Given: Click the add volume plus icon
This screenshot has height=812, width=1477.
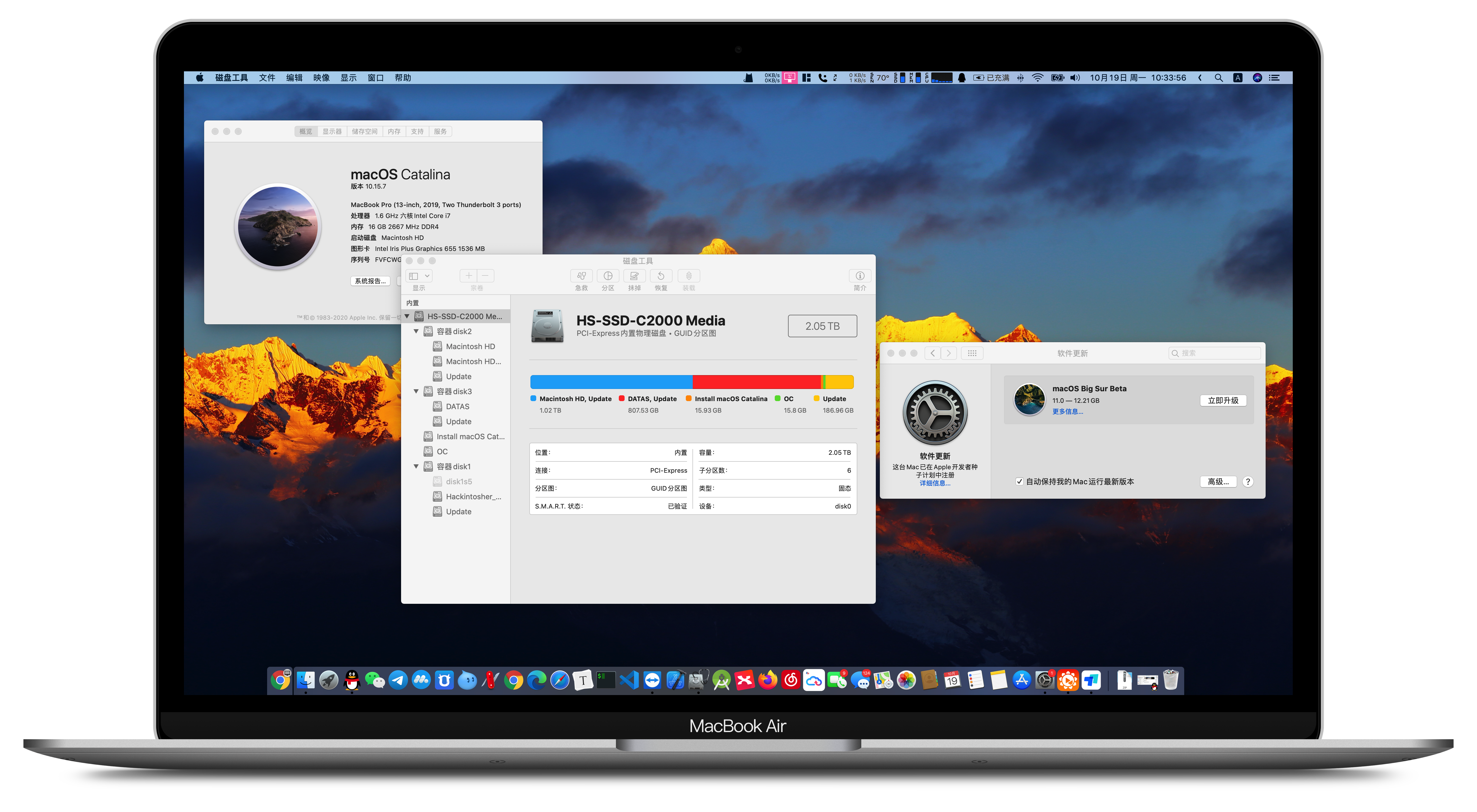Looking at the screenshot, I should [468, 276].
